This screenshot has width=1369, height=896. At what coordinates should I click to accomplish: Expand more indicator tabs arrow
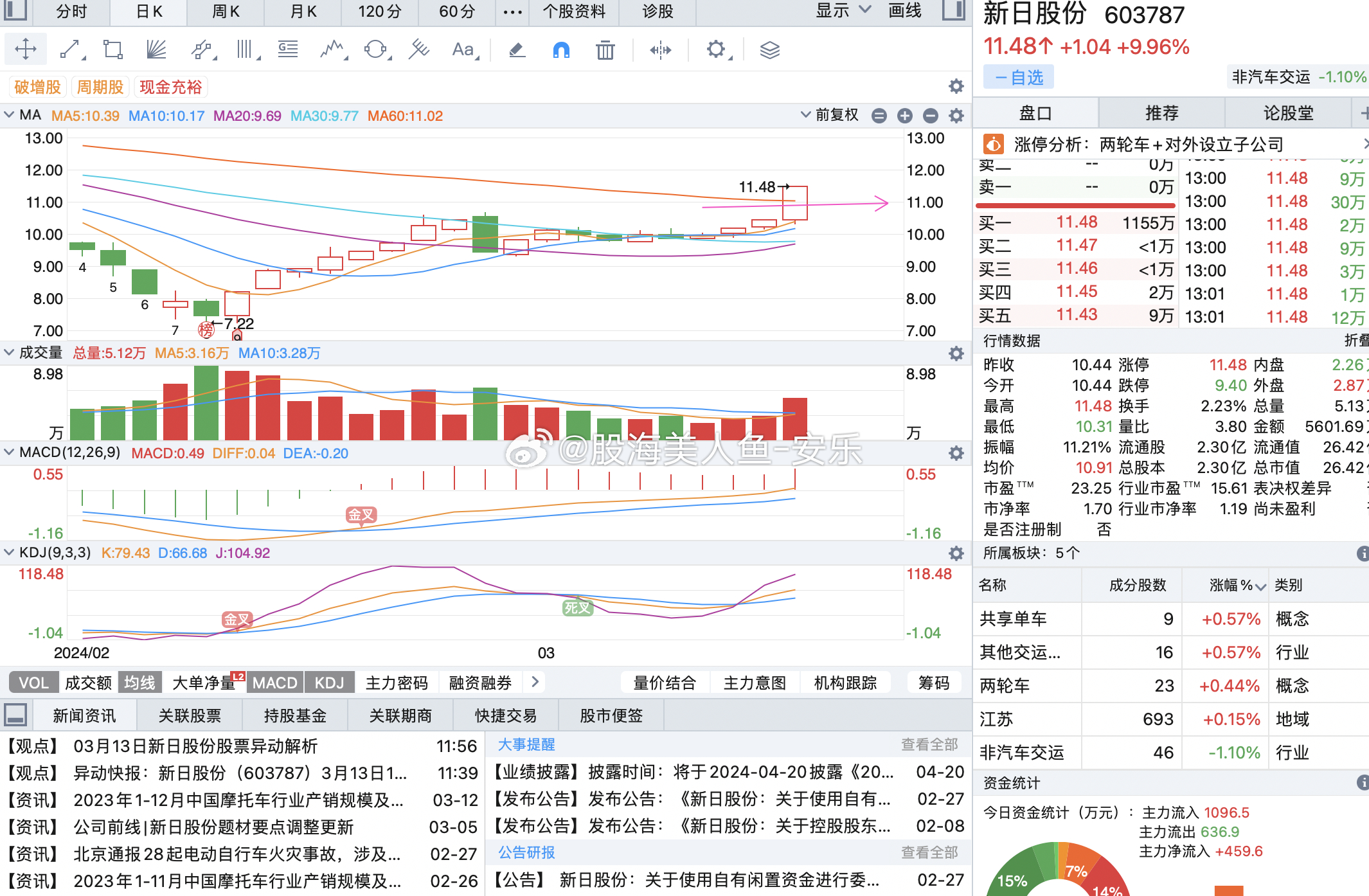click(535, 682)
